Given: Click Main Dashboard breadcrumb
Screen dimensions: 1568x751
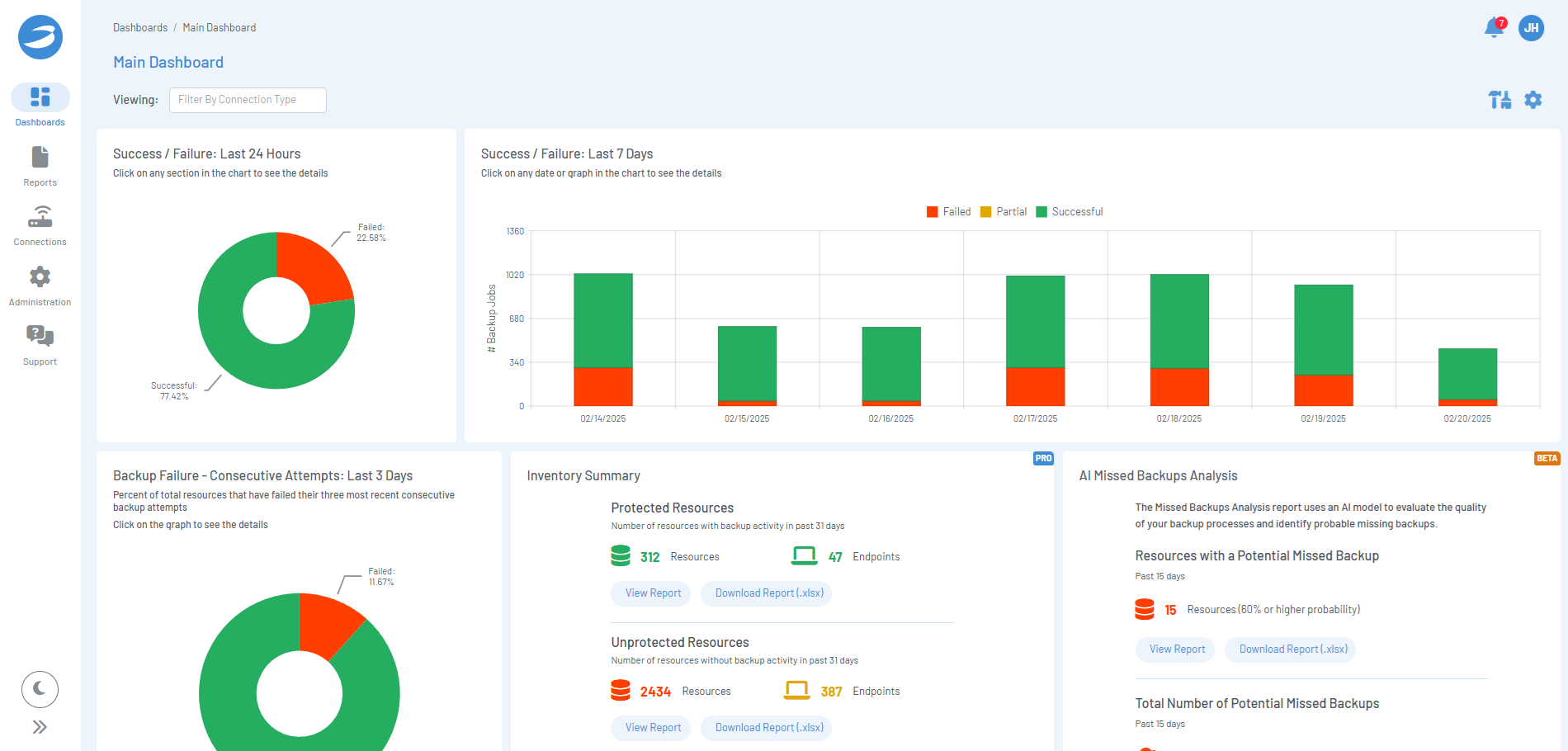Looking at the screenshot, I should 219,27.
